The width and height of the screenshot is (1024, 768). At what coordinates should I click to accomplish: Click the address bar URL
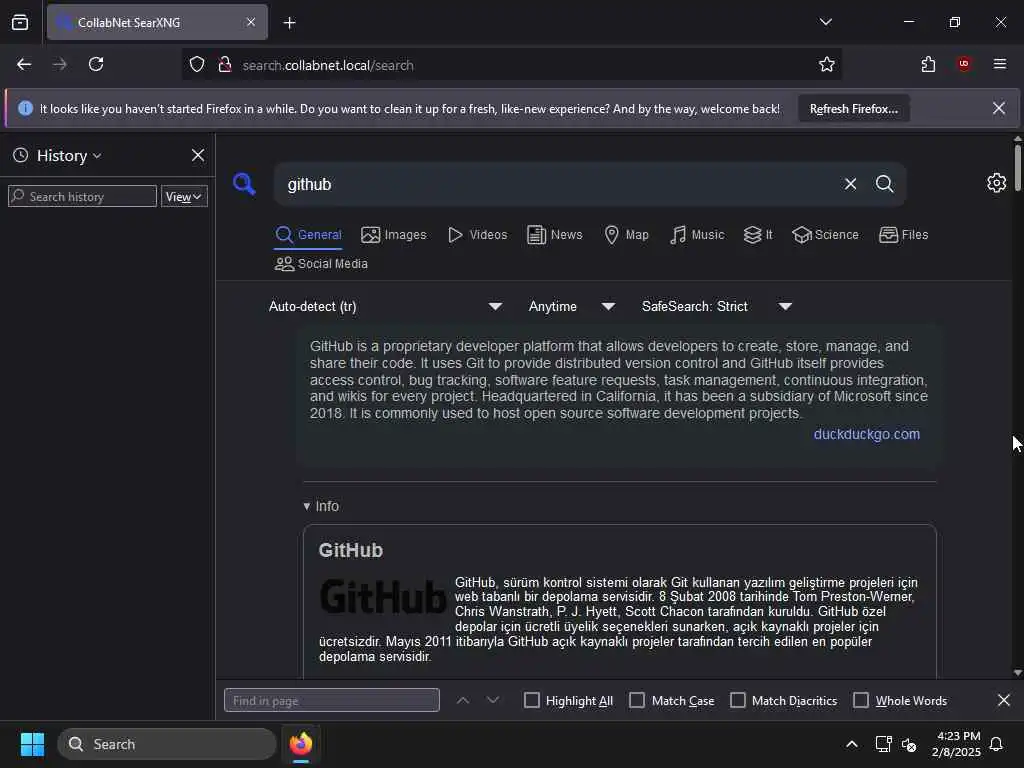coord(328,65)
